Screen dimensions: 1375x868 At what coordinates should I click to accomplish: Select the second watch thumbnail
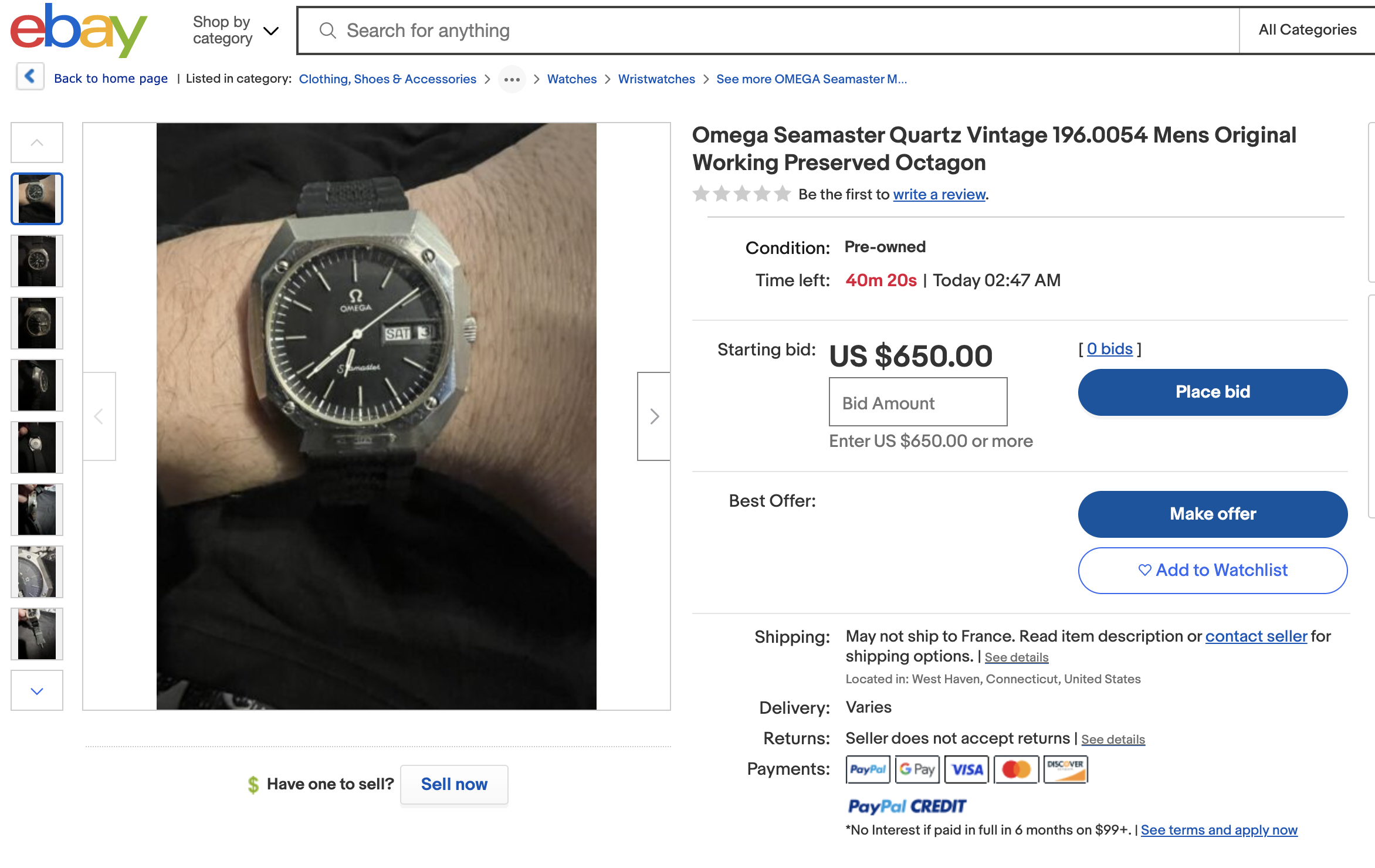(x=37, y=261)
